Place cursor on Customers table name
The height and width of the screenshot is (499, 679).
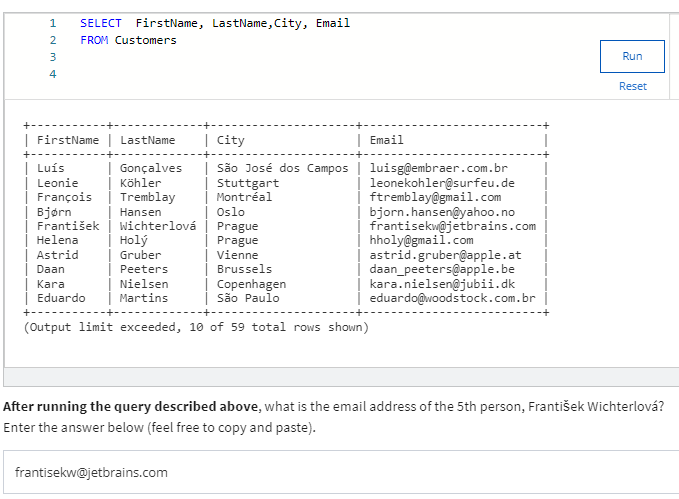point(146,40)
